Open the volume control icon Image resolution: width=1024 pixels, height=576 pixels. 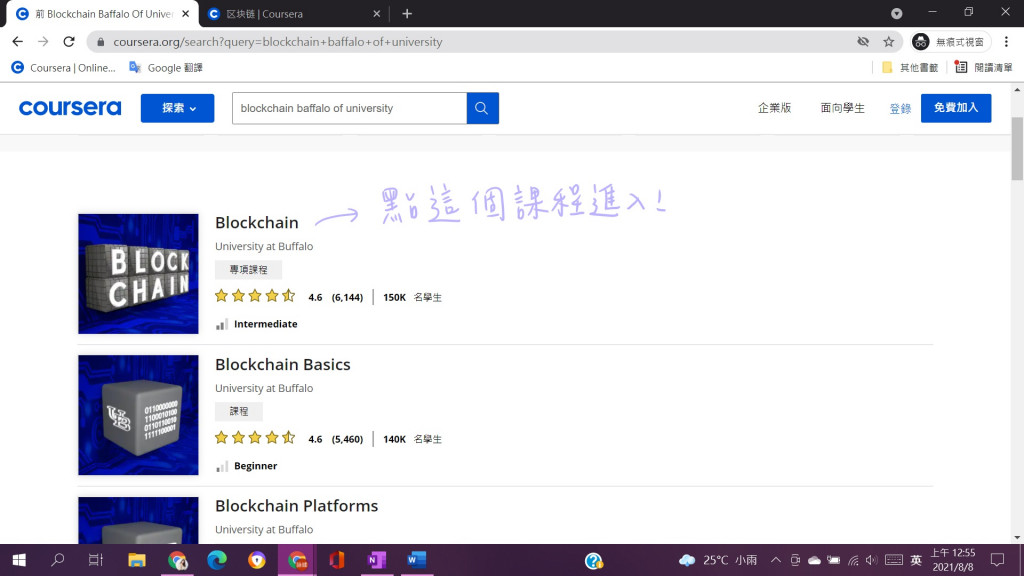[872, 560]
